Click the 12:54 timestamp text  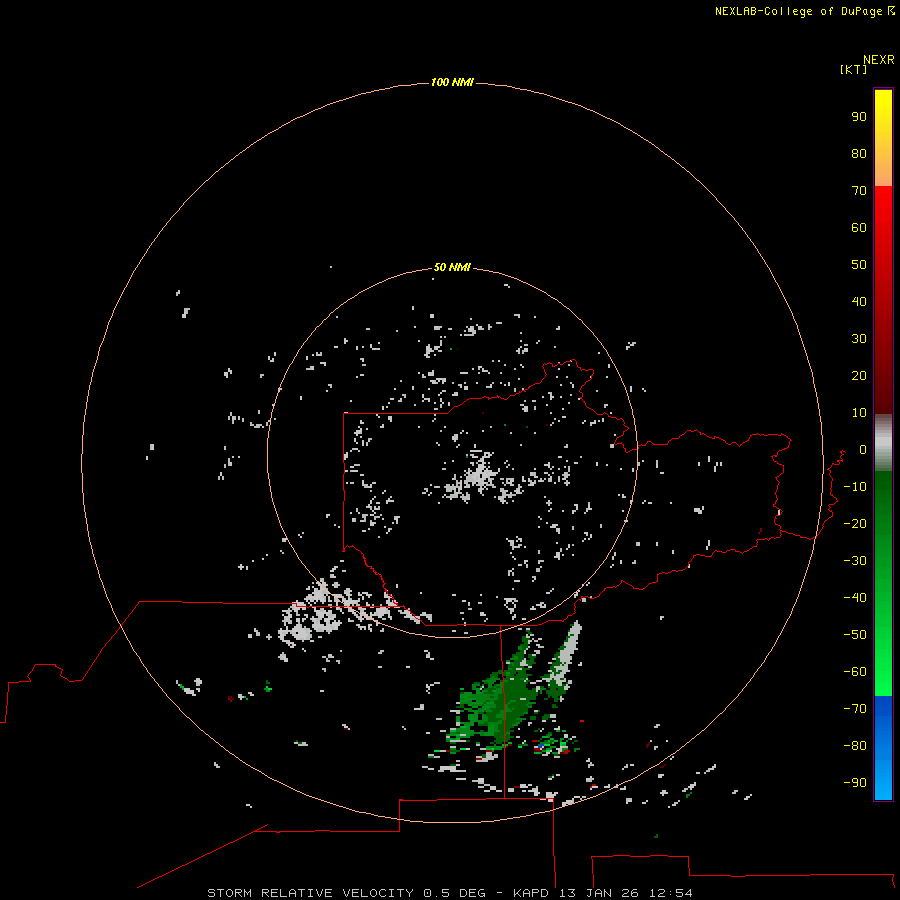tap(671, 893)
